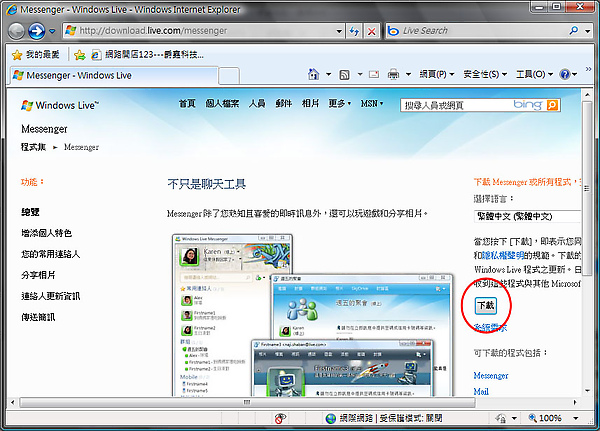Open the Print options dropdown arrow

click(408, 74)
